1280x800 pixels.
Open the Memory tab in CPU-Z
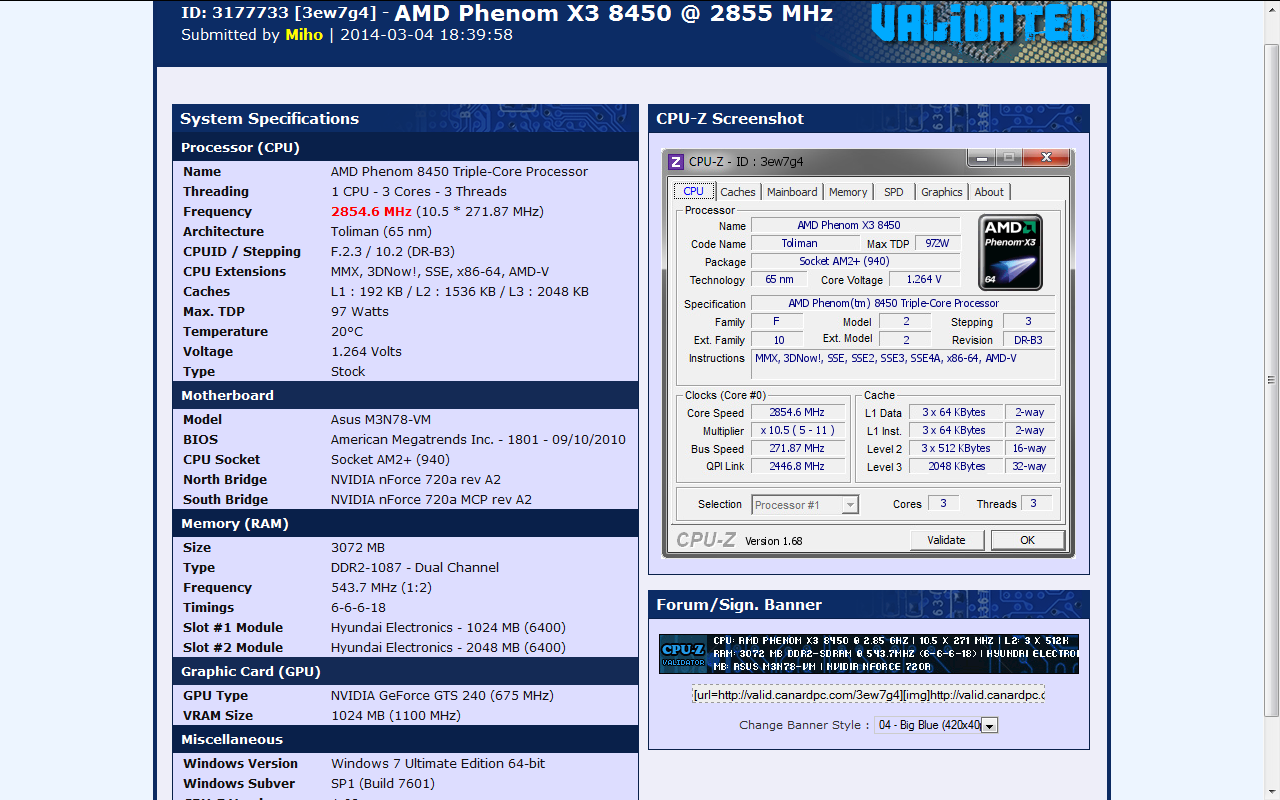tap(848, 192)
